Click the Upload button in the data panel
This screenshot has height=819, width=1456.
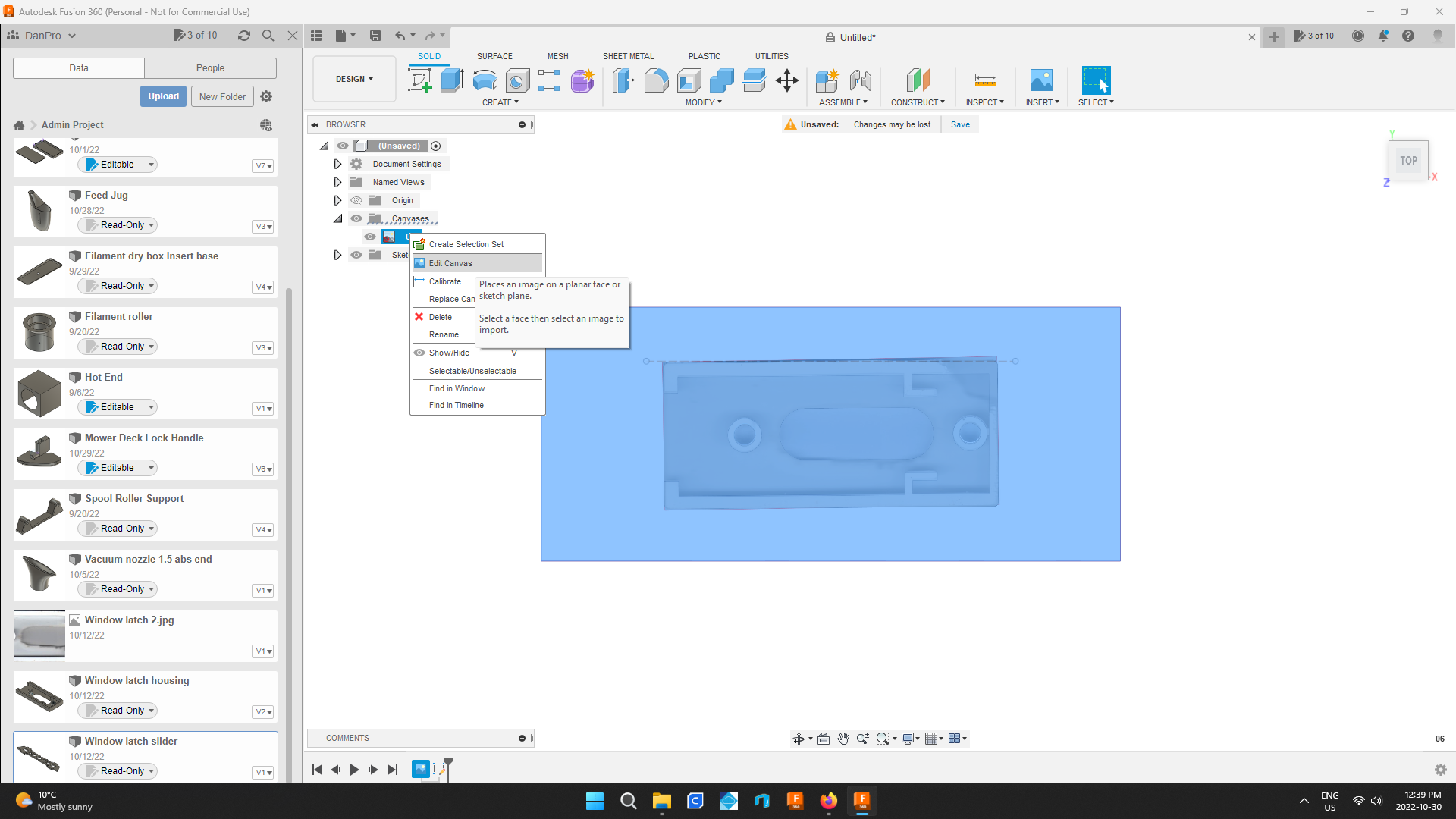[x=162, y=96]
